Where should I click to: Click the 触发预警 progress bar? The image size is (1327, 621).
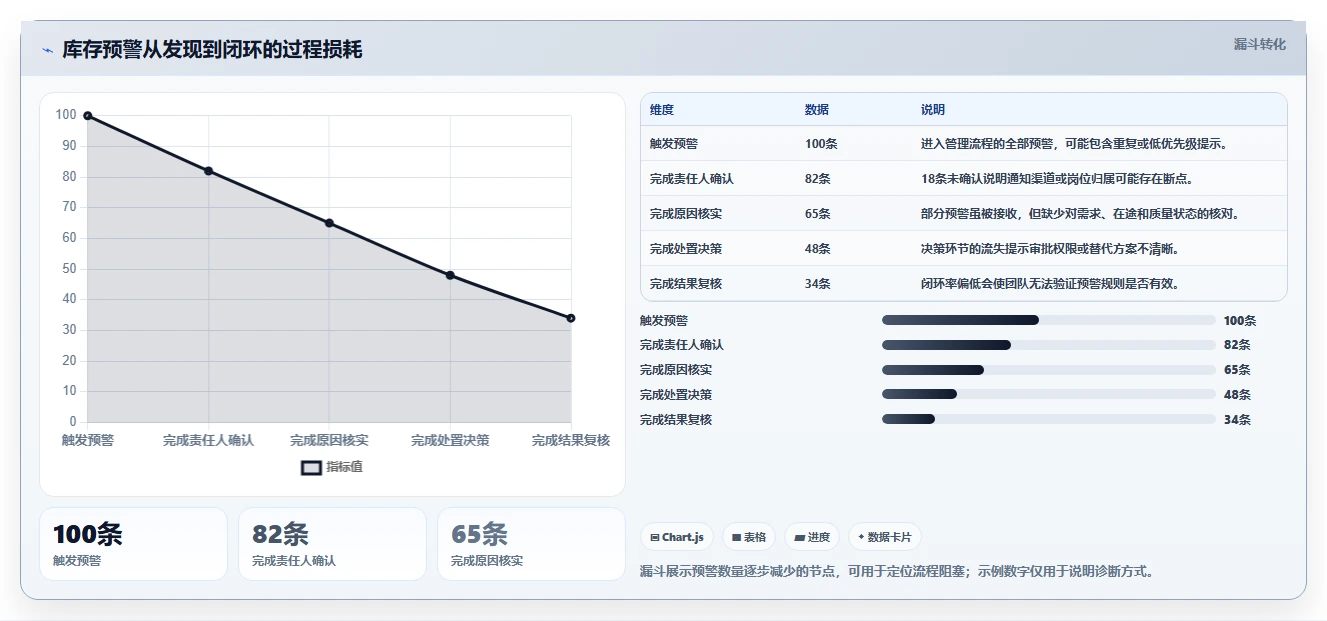pos(1049,320)
